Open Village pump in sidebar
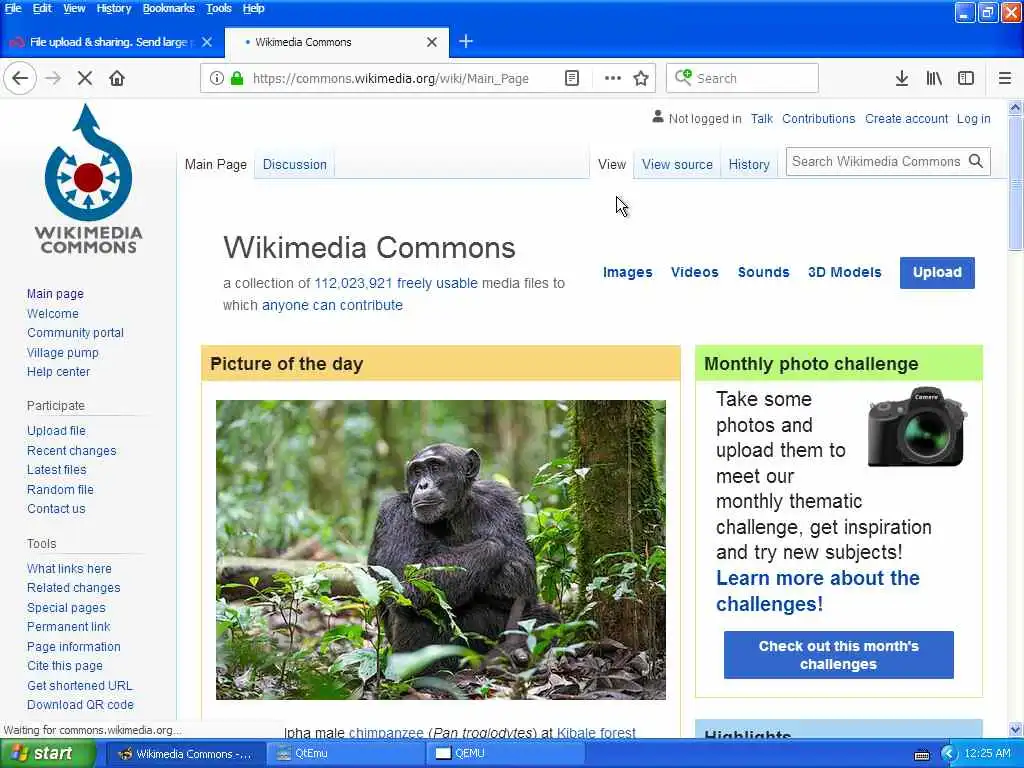Image resolution: width=1024 pixels, height=768 pixels. click(x=63, y=353)
